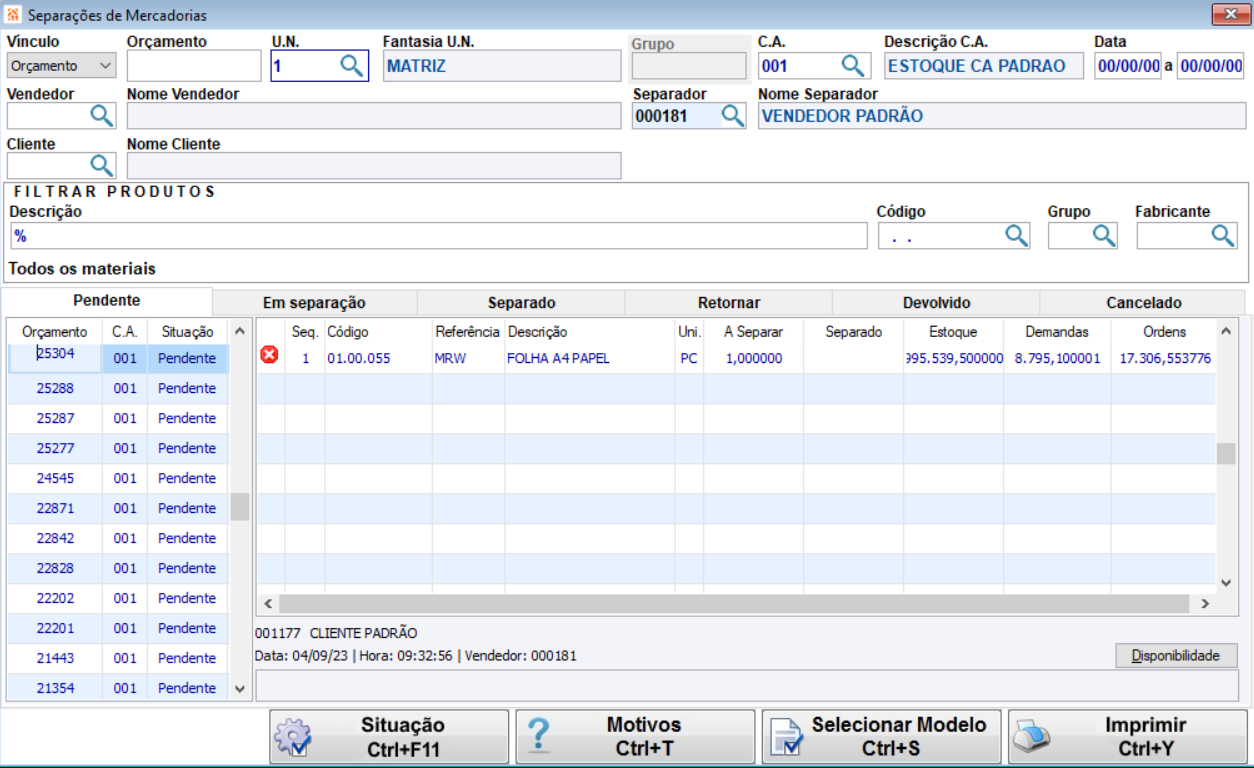1254x768 pixels.
Task: Open the Retornar tab
Action: tap(729, 303)
